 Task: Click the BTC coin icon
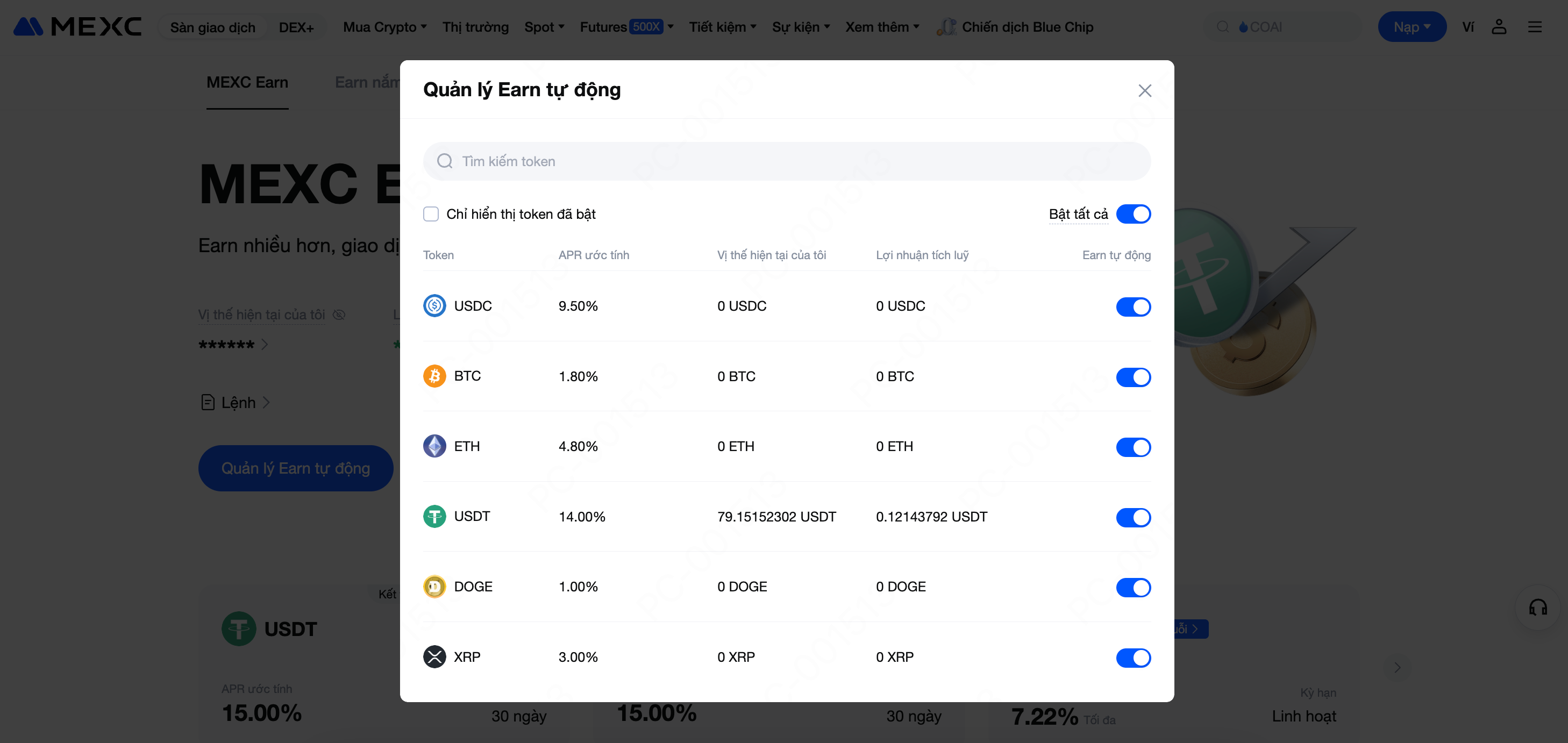coord(434,376)
